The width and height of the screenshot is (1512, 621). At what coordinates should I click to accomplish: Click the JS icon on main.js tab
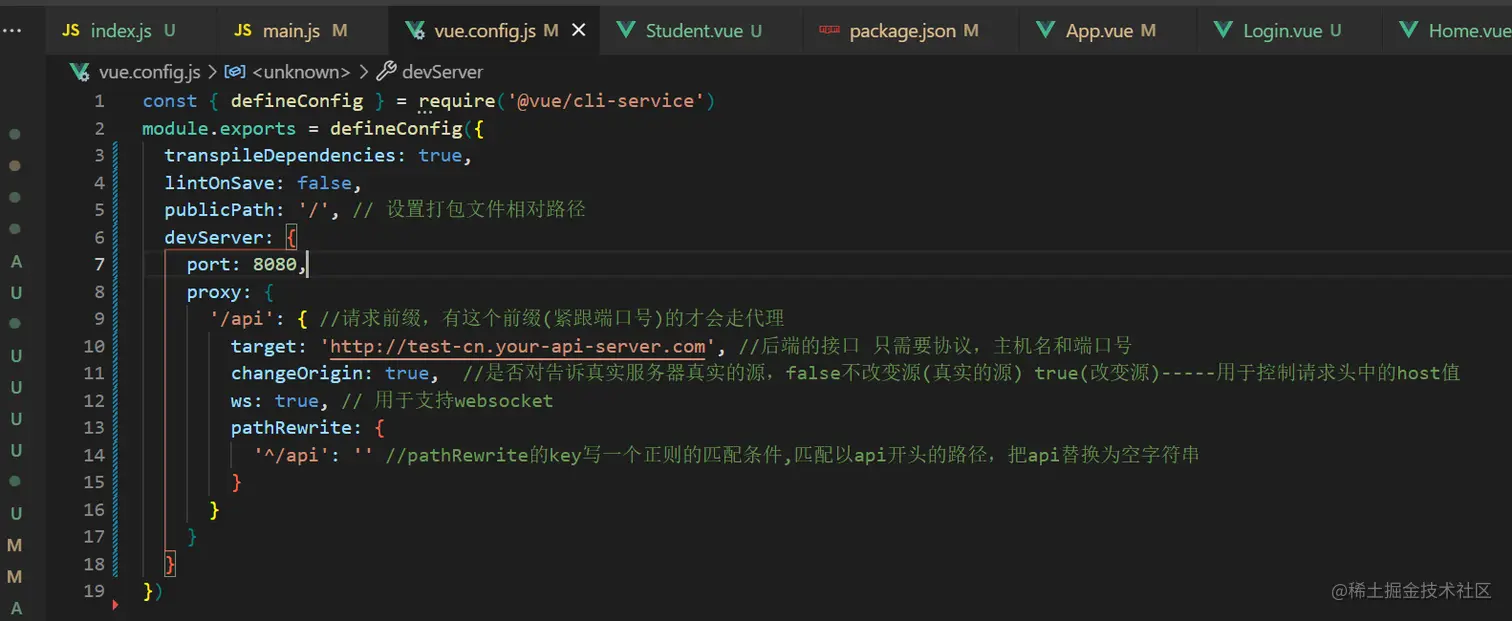pyautogui.click(x=243, y=31)
